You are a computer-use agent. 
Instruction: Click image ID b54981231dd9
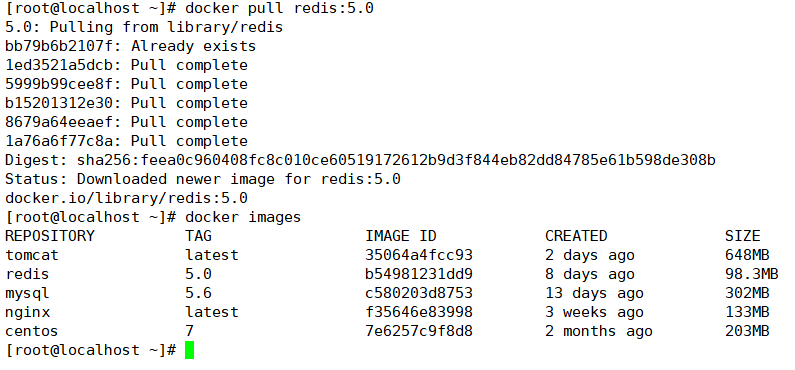tap(419, 274)
